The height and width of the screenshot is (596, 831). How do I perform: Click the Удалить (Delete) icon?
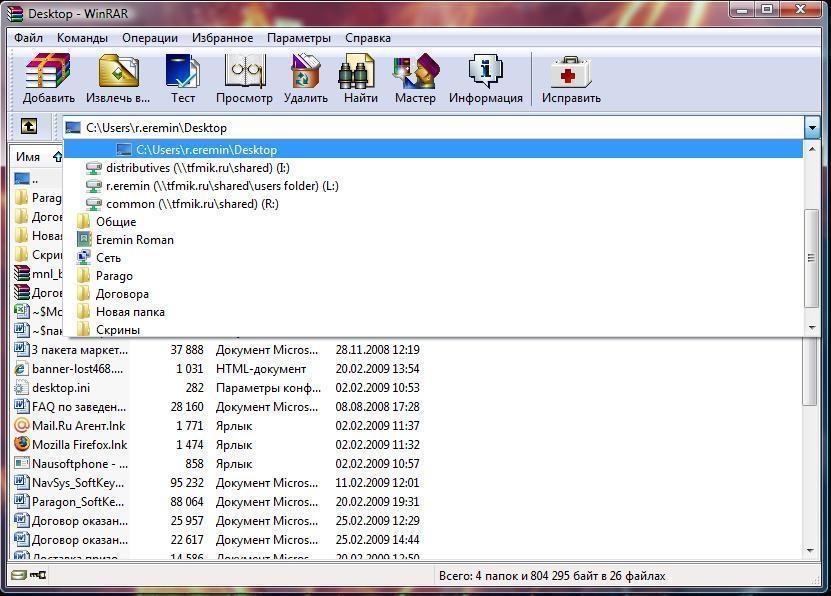coord(305,79)
